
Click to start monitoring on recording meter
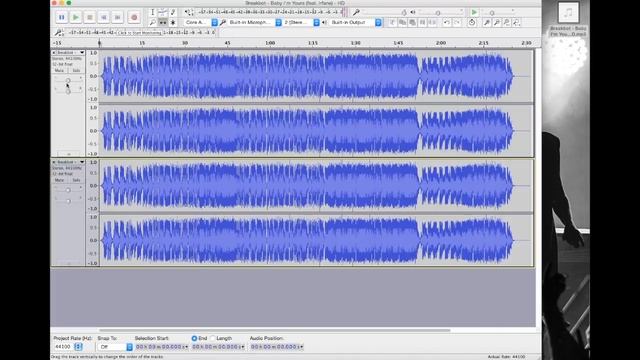coord(139,33)
